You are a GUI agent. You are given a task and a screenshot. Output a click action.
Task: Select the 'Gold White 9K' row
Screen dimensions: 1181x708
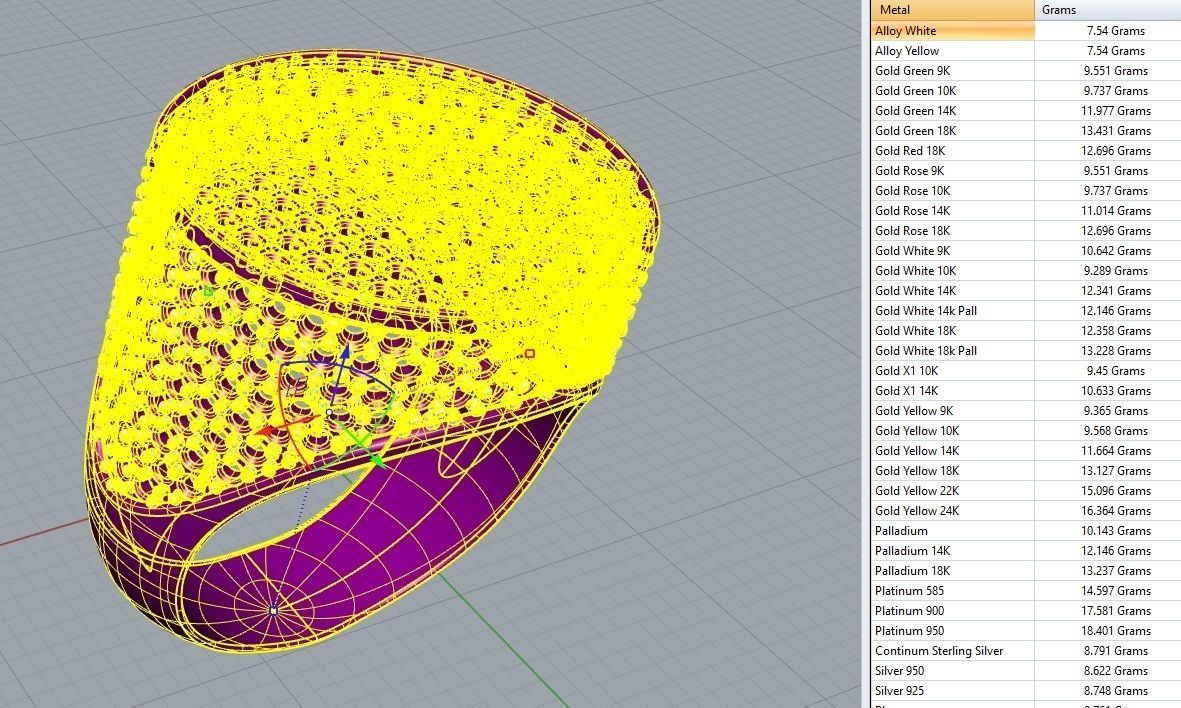click(1026, 251)
